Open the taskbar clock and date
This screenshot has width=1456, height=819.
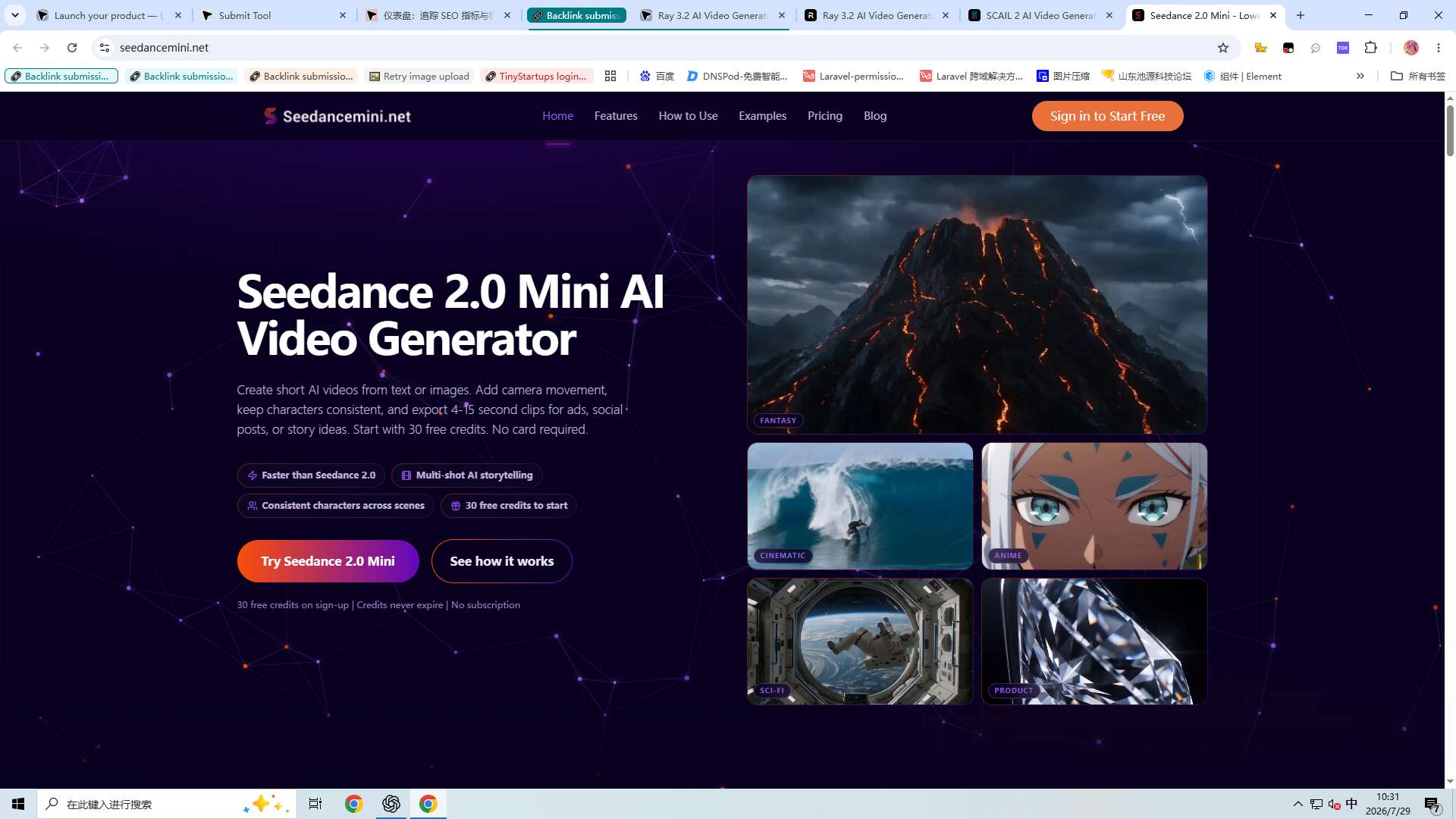[x=1388, y=804]
